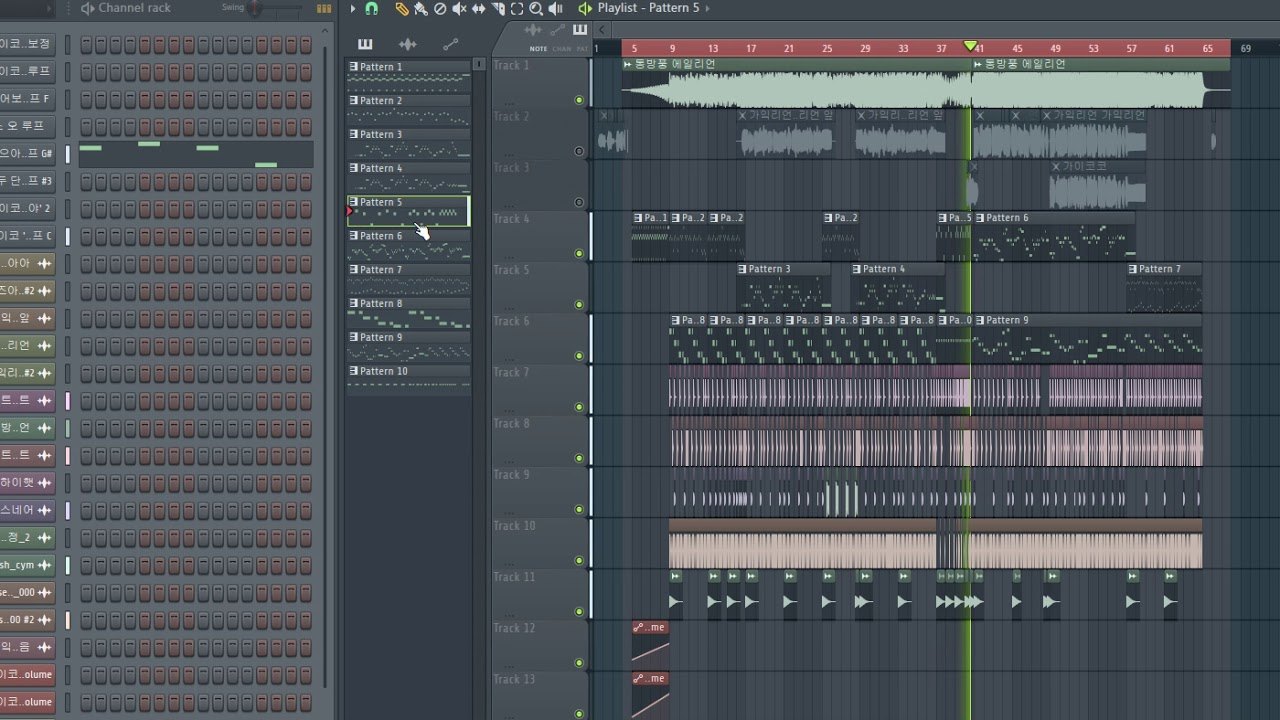Open Pattern 3 clip menu on Track 5

[x=743, y=269]
